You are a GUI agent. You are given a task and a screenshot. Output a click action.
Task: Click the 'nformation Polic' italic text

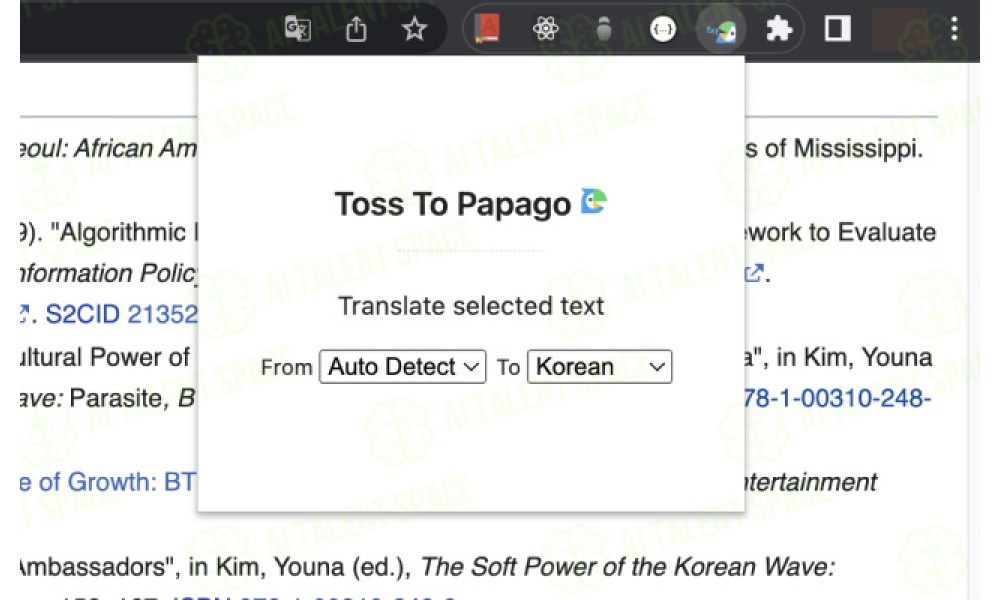[x=108, y=274]
